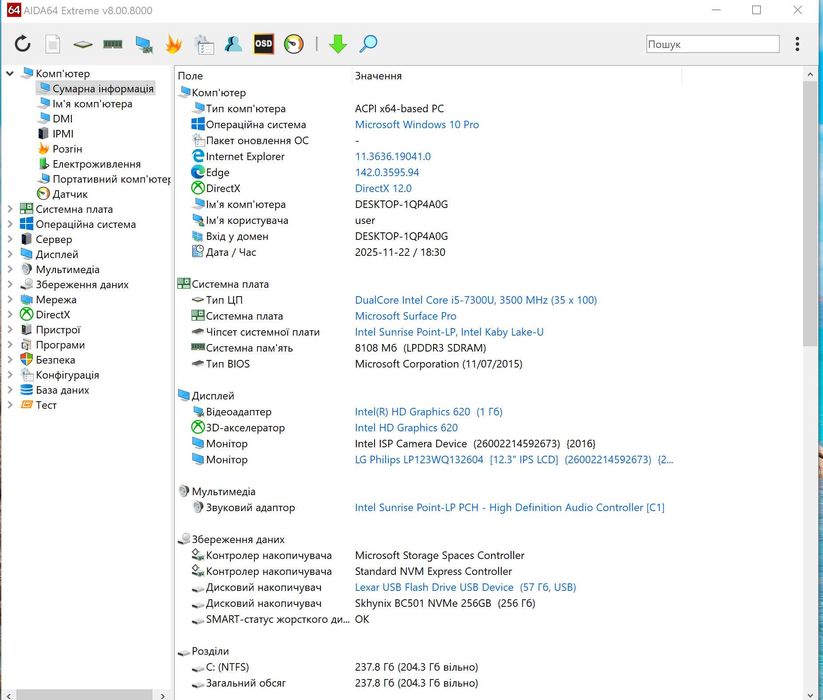823x700 pixels.
Task: Click the Refresh toolbar icon
Action: click(23, 44)
